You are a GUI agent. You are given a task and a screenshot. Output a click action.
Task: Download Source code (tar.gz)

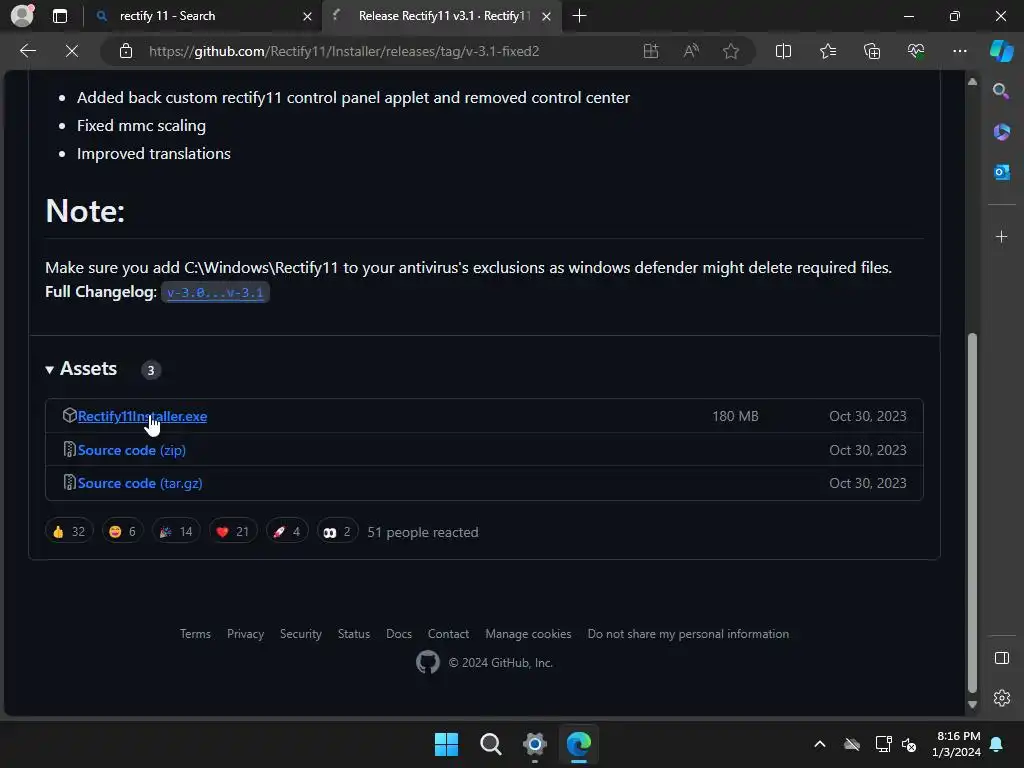point(140,483)
